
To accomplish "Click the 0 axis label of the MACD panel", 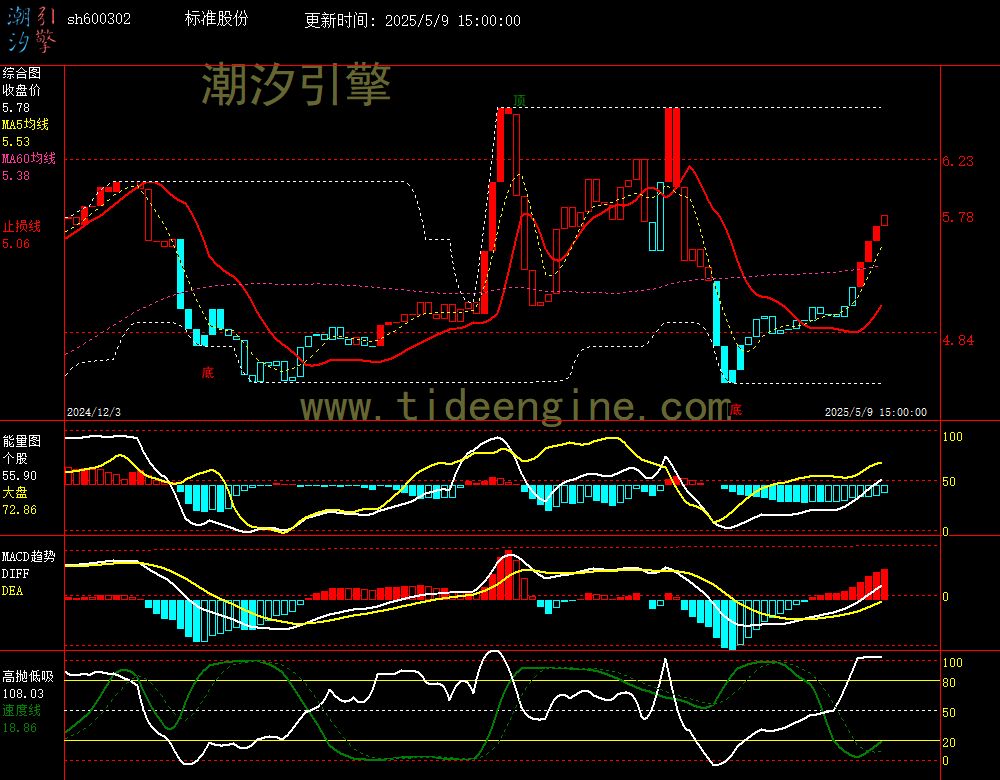I will coord(945,597).
